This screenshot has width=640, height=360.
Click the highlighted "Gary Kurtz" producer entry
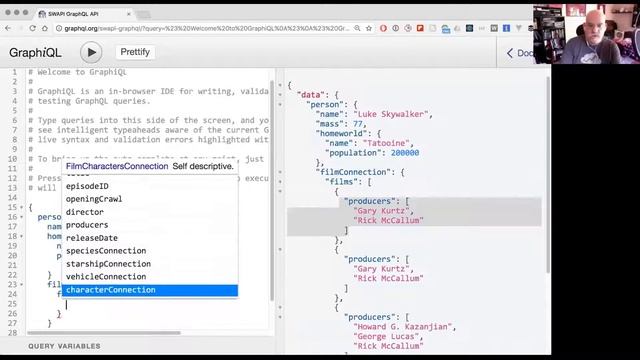pyautogui.click(x=381, y=211)
